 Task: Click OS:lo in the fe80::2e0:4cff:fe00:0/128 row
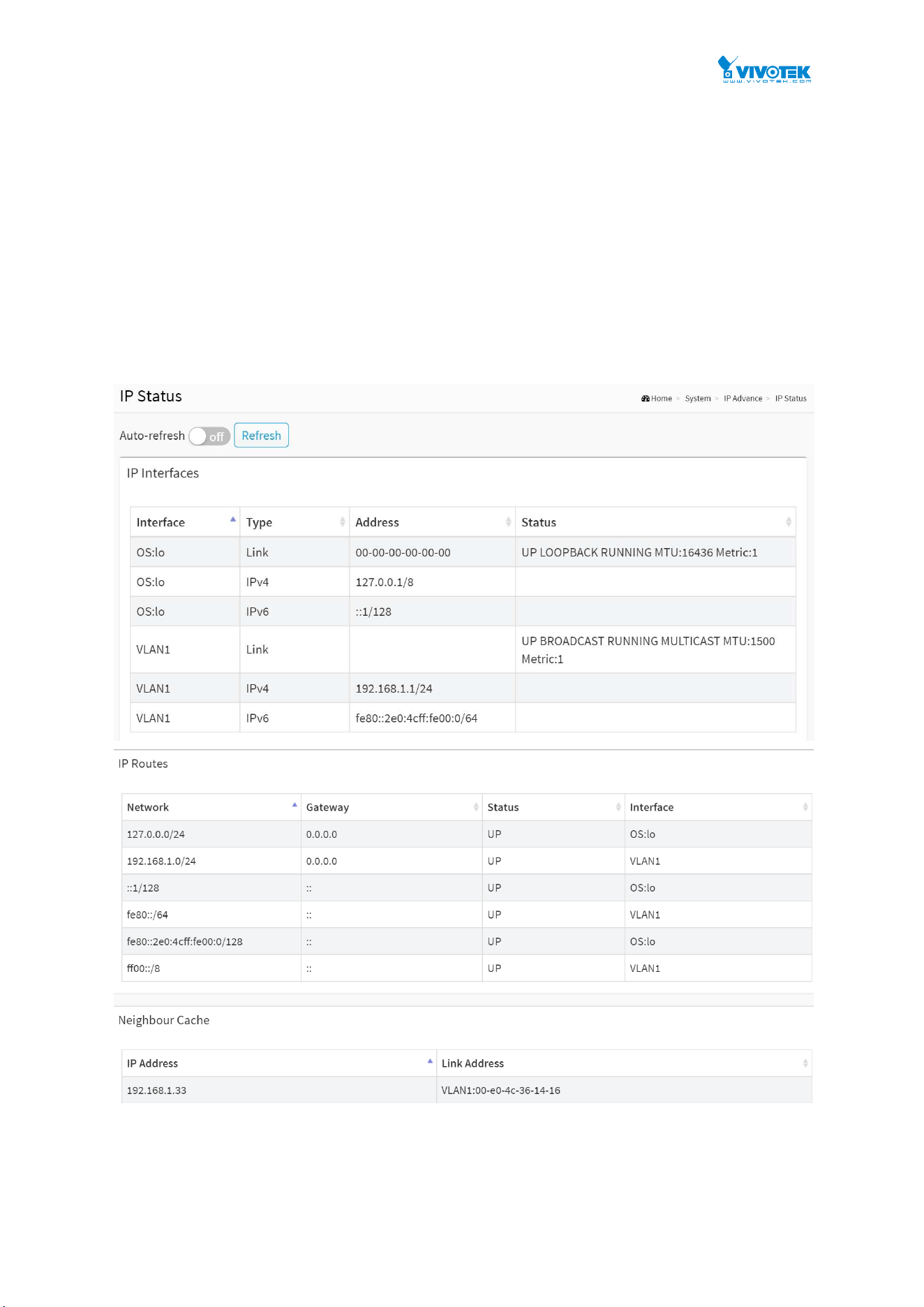click(642, 942)
